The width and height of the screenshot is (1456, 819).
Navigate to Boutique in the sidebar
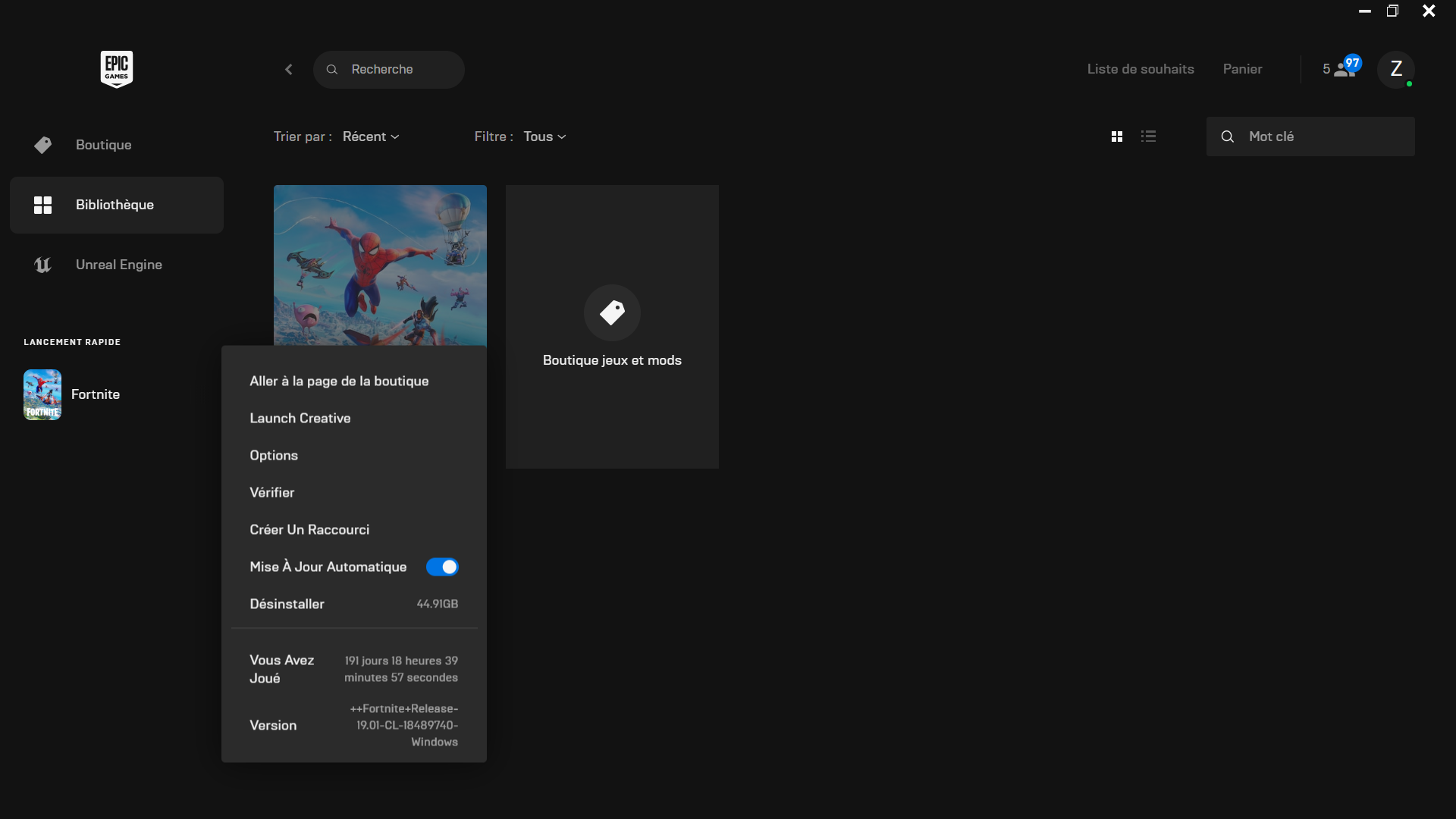click(x=117, y=145)
